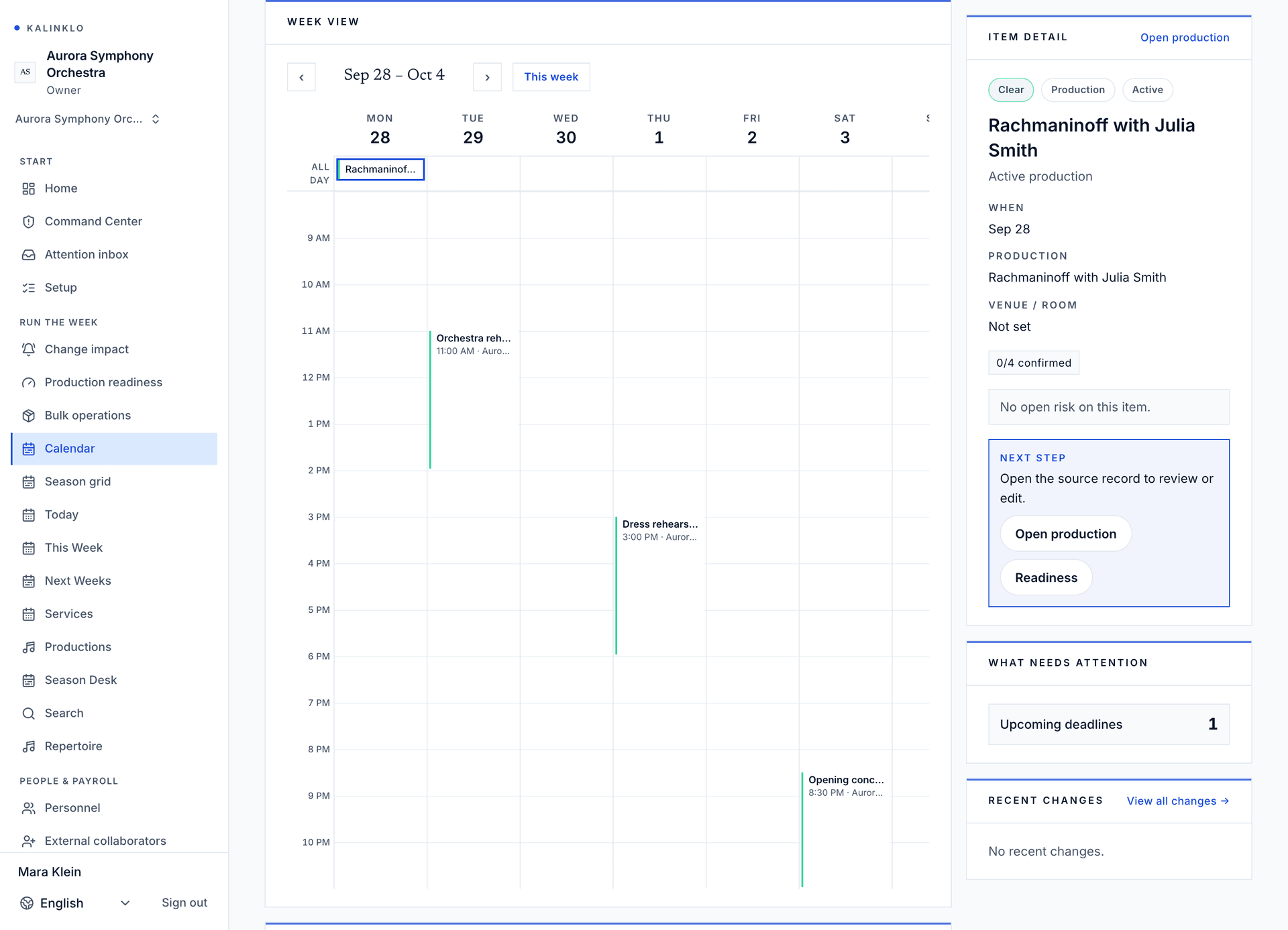Click the Production chip
1288x930 pixels.
[1077, 90]
